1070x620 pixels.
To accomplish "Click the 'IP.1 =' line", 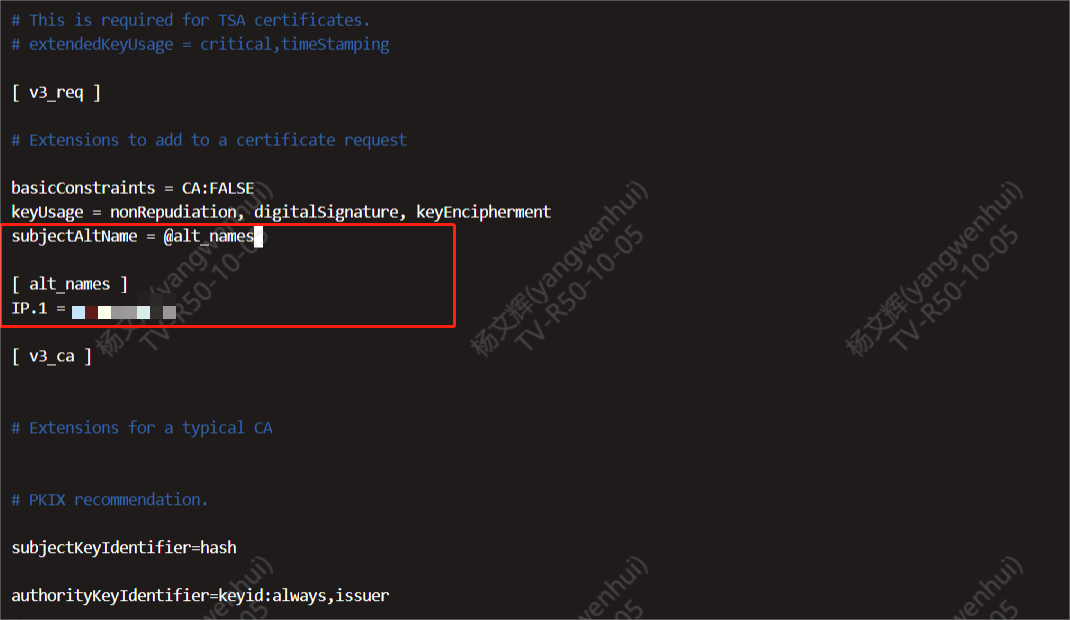I will 93,309.
